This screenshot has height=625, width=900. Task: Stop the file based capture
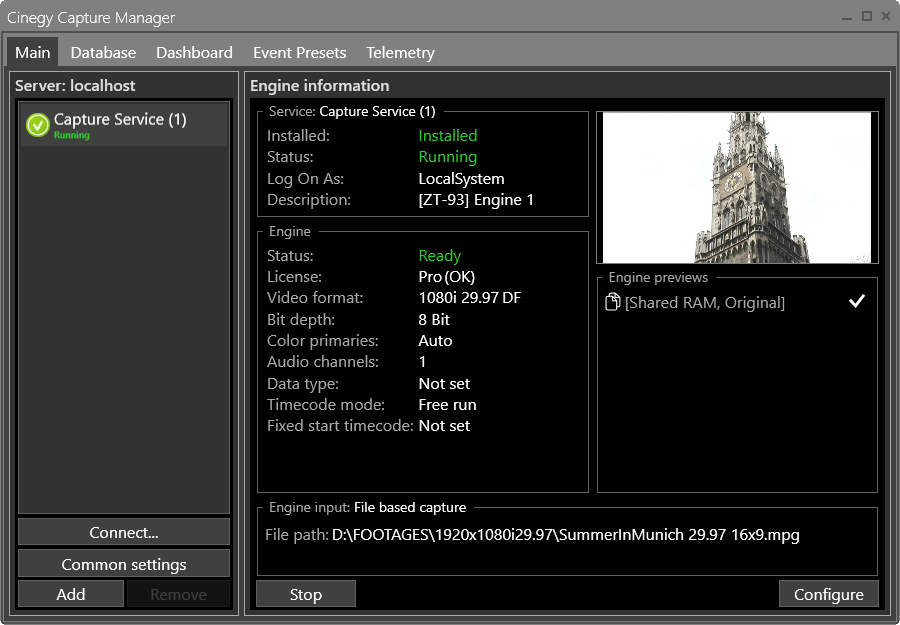coord(305,593)
